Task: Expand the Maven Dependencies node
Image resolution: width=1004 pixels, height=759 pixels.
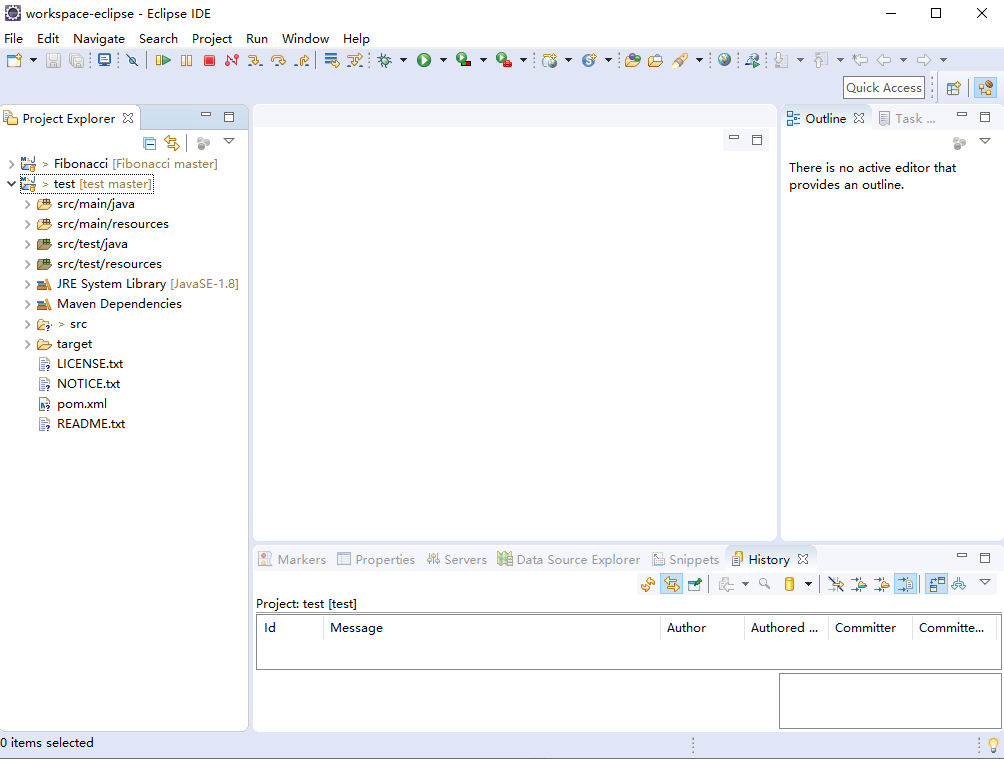Action: pos(28,304)
